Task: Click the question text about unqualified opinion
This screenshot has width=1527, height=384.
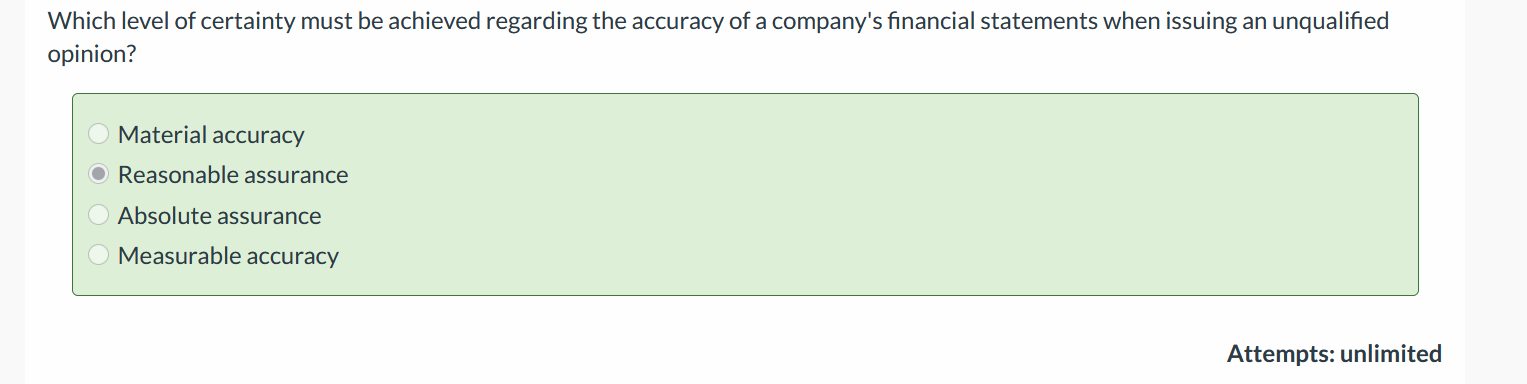Action: 718,37
